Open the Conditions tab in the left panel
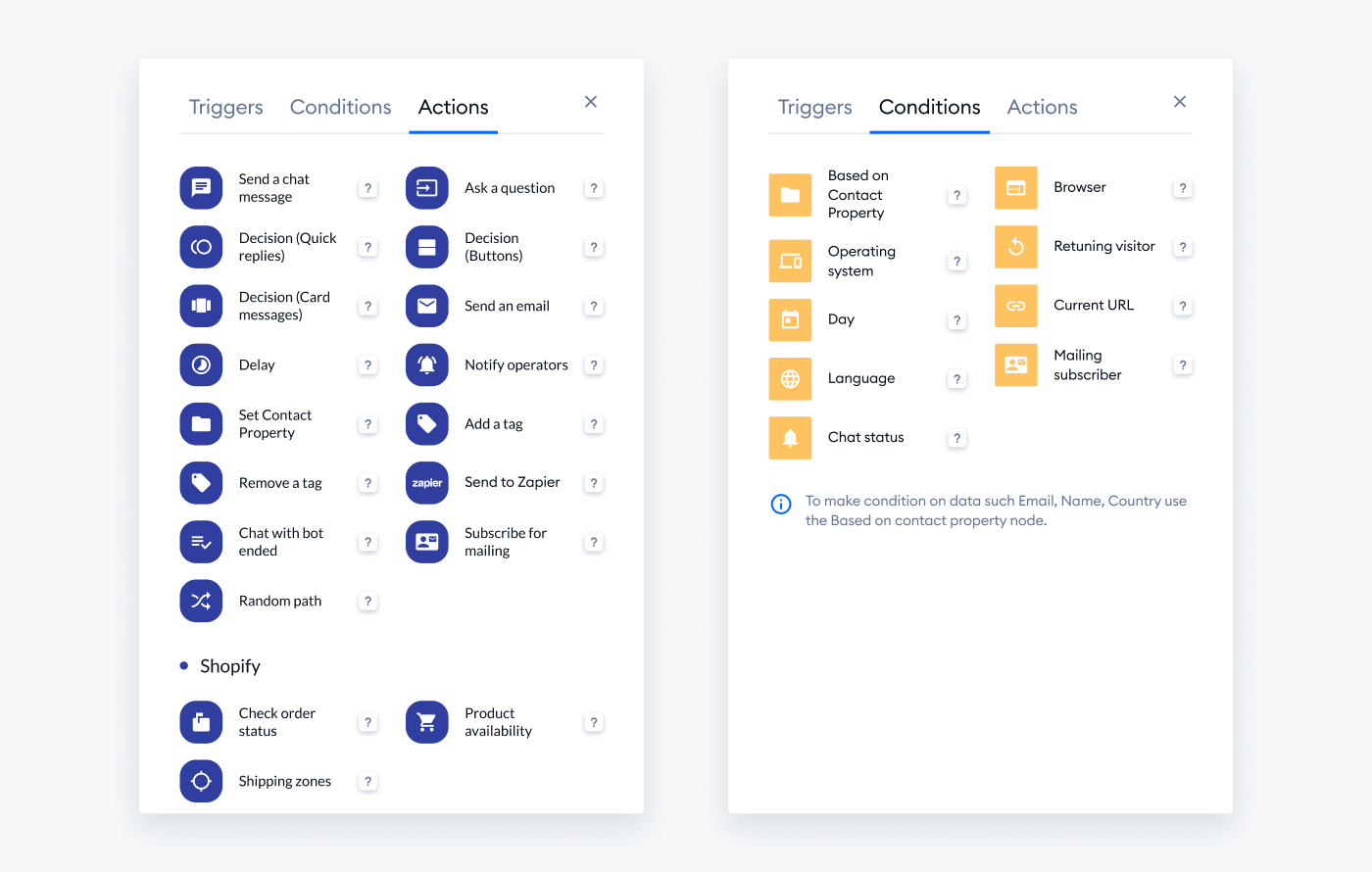This screenshot has height=872, width=1372. (340, 107)
